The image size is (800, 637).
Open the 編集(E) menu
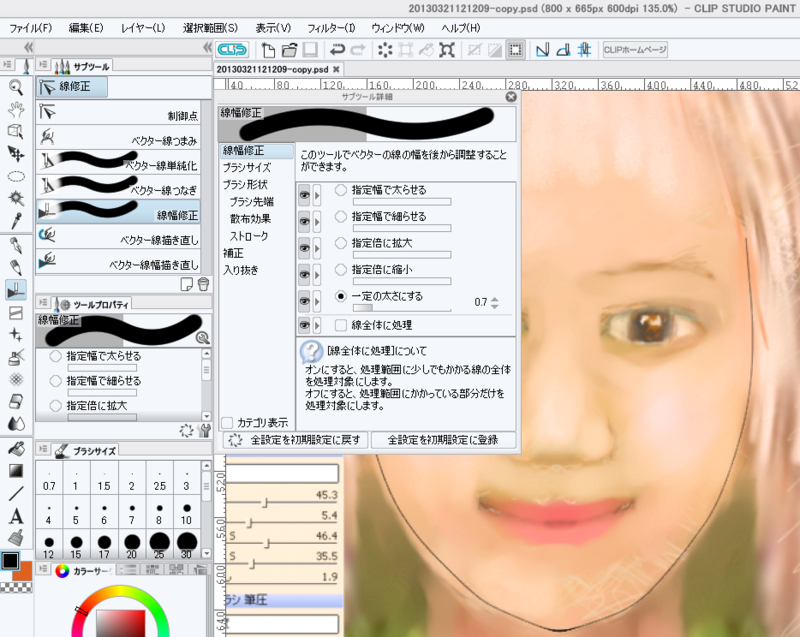[86, 28]
